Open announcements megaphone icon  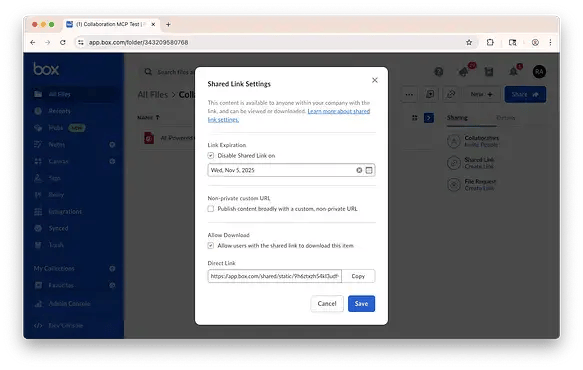tap(464, 71)
